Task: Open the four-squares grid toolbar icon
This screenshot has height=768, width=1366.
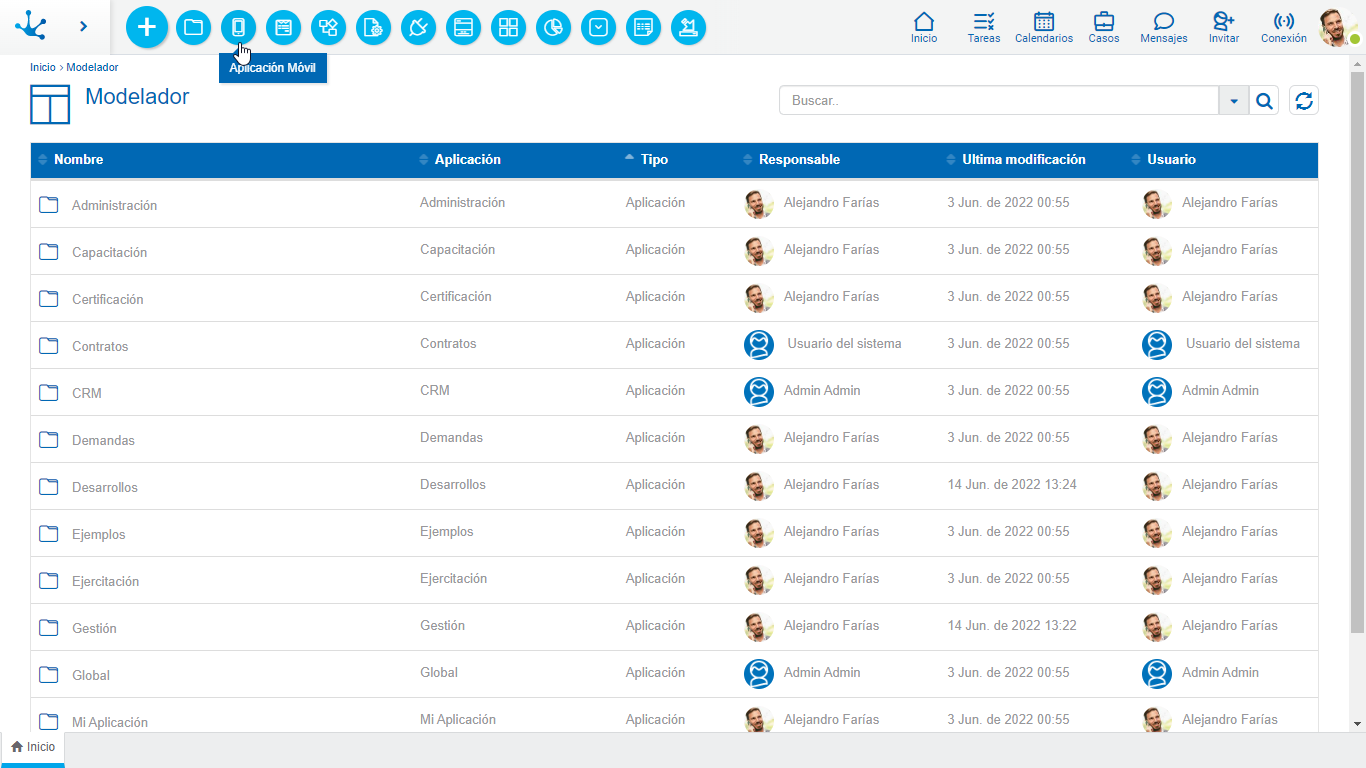Action: (x=508, y=28)
